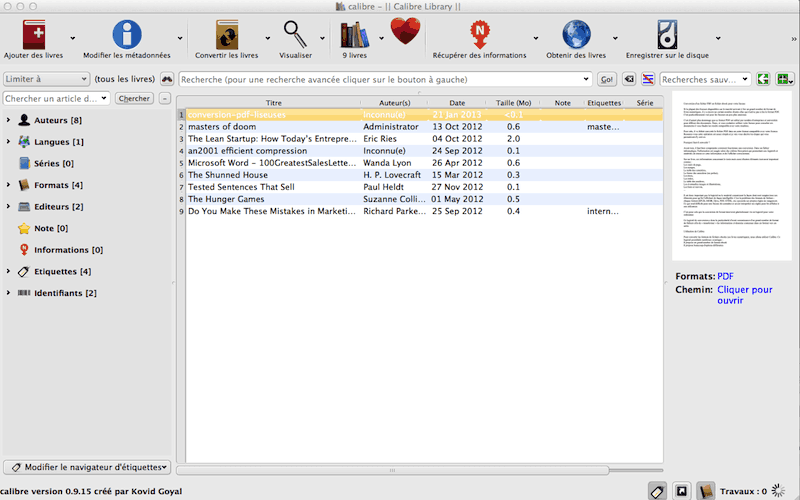This screenshot has width=800, height=500.
Task: Expand the Etiquettes [4] tree node
Action: 8,271
